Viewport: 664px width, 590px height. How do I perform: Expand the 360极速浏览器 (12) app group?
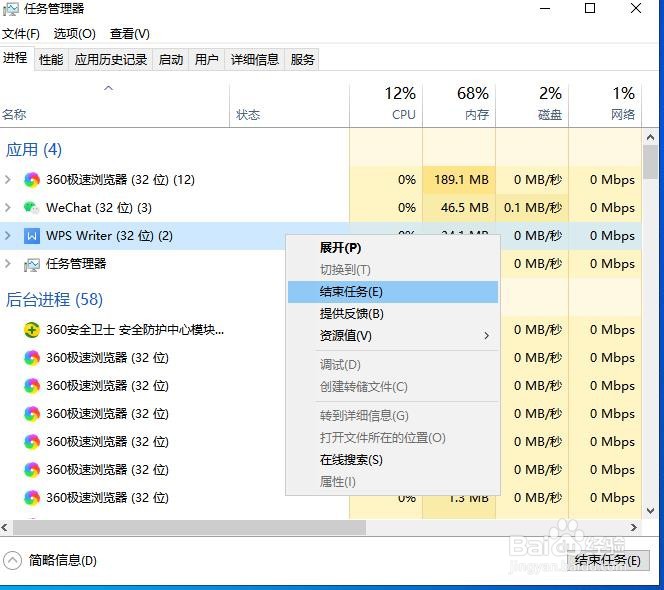(8, 180)
